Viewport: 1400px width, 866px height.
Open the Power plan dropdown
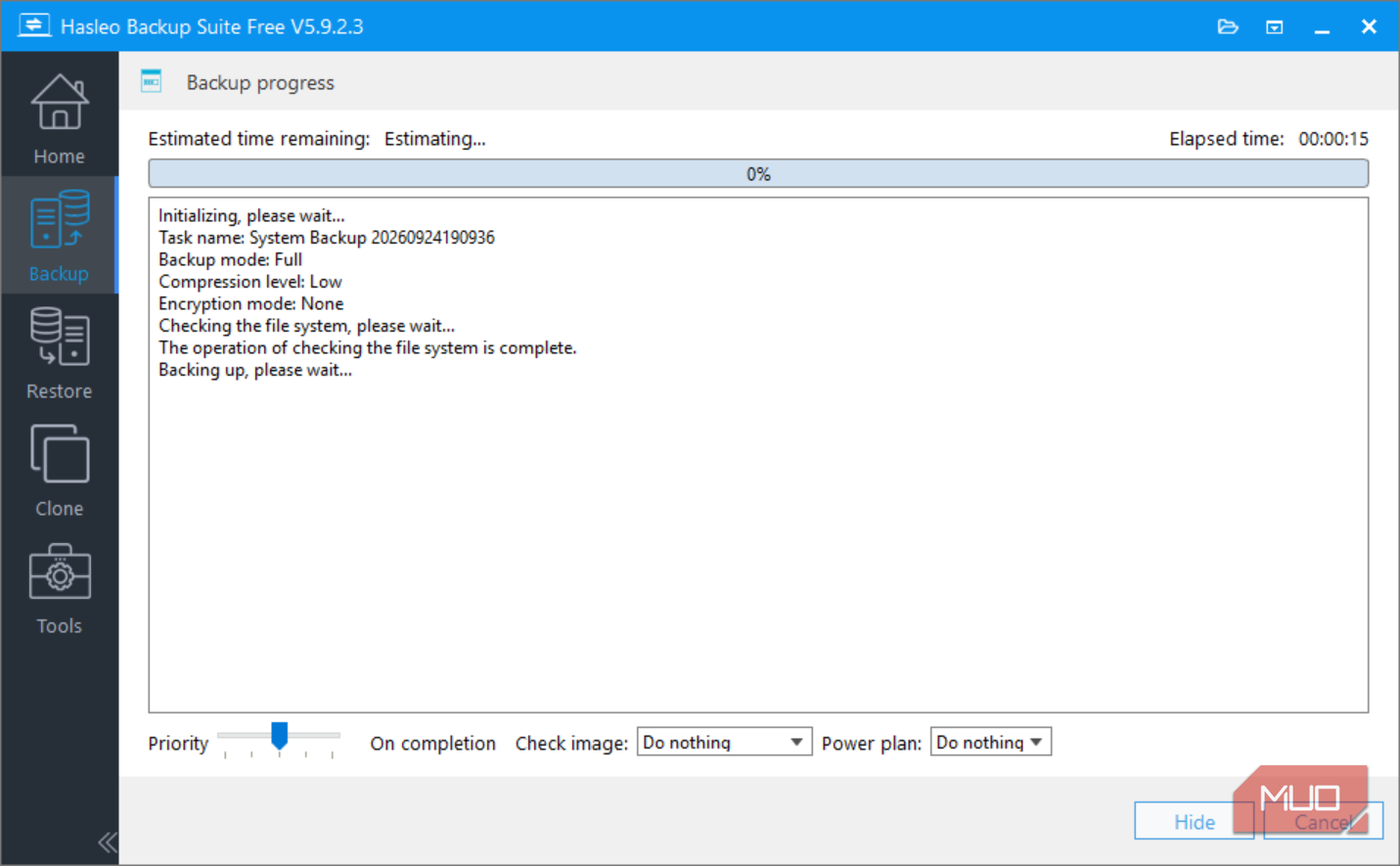coord(990,742)
